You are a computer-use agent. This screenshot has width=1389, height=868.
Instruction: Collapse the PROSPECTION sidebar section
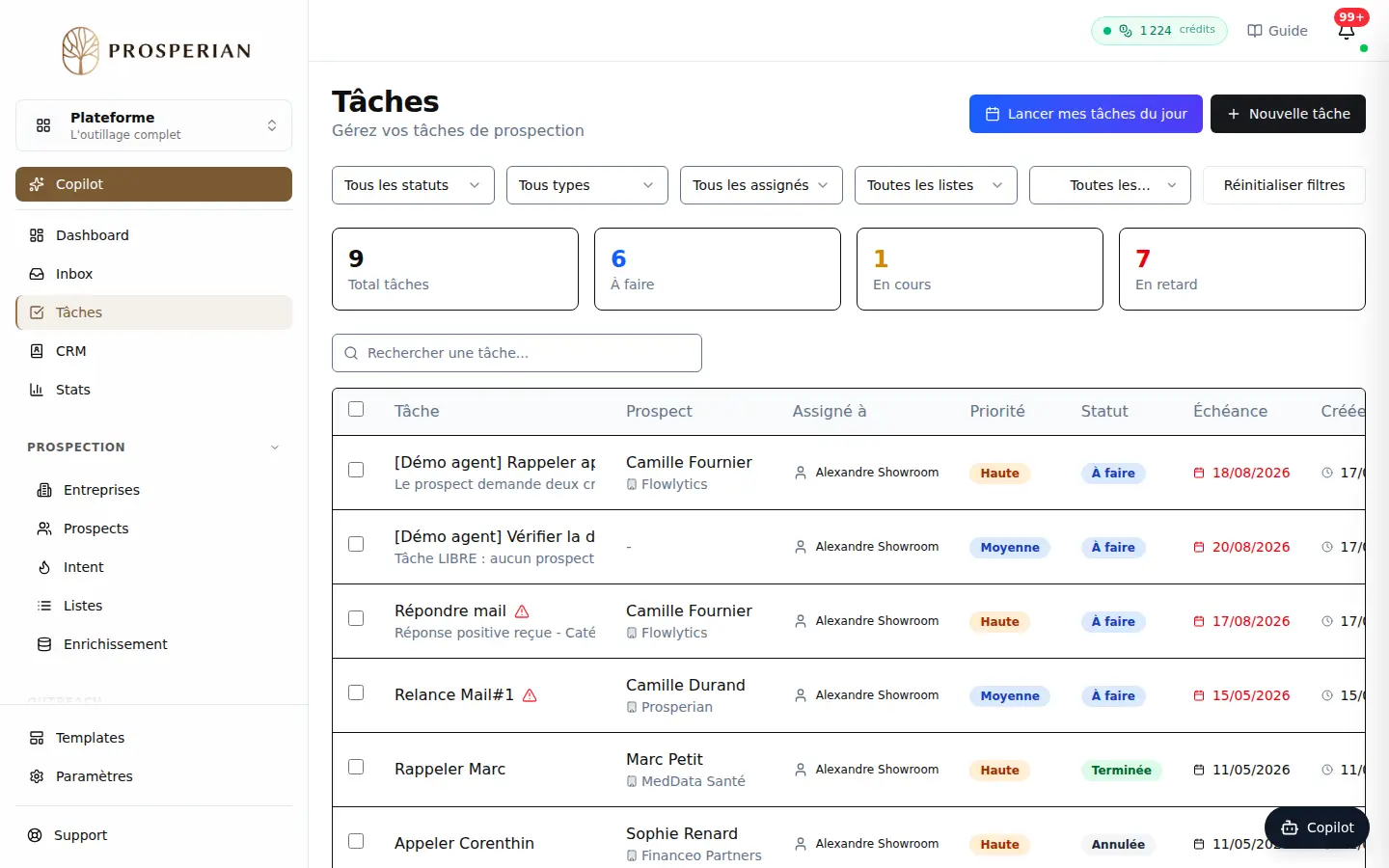(153, 448)
